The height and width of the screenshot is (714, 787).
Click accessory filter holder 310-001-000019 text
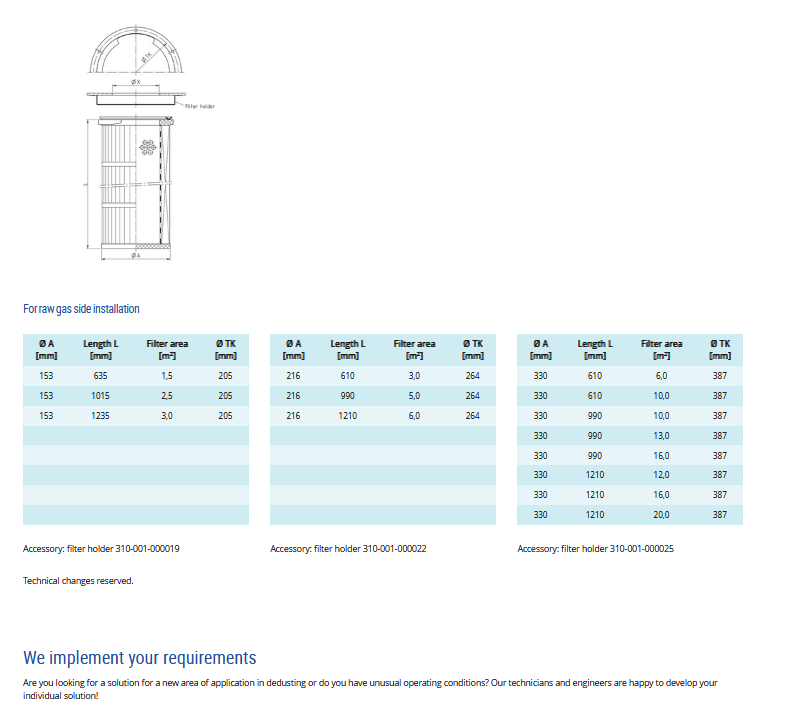101,549
